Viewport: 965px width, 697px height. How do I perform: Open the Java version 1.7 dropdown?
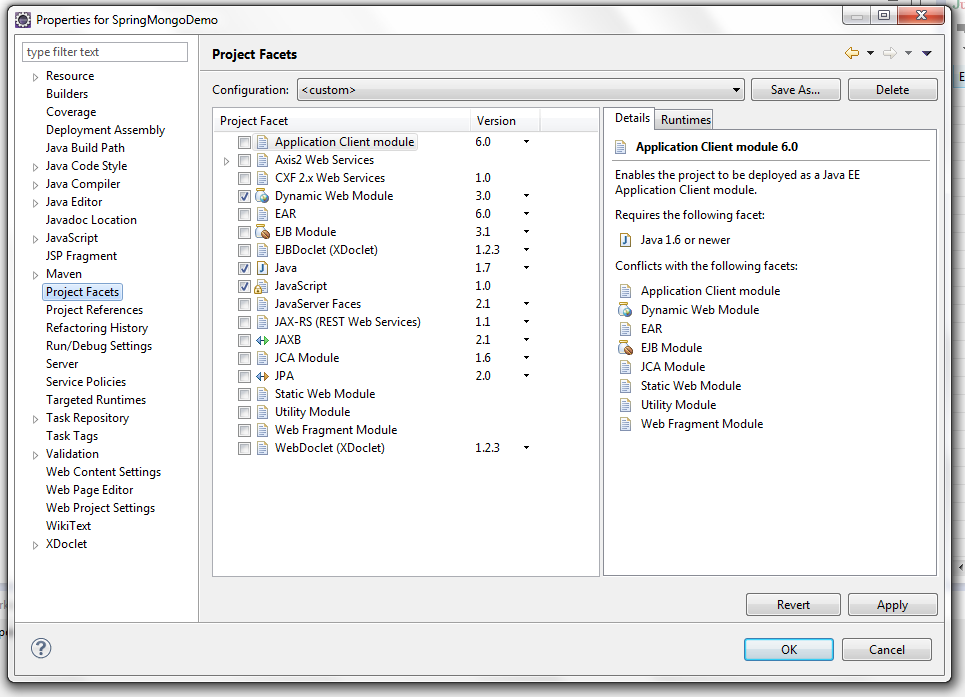click(x=526, y=268)
